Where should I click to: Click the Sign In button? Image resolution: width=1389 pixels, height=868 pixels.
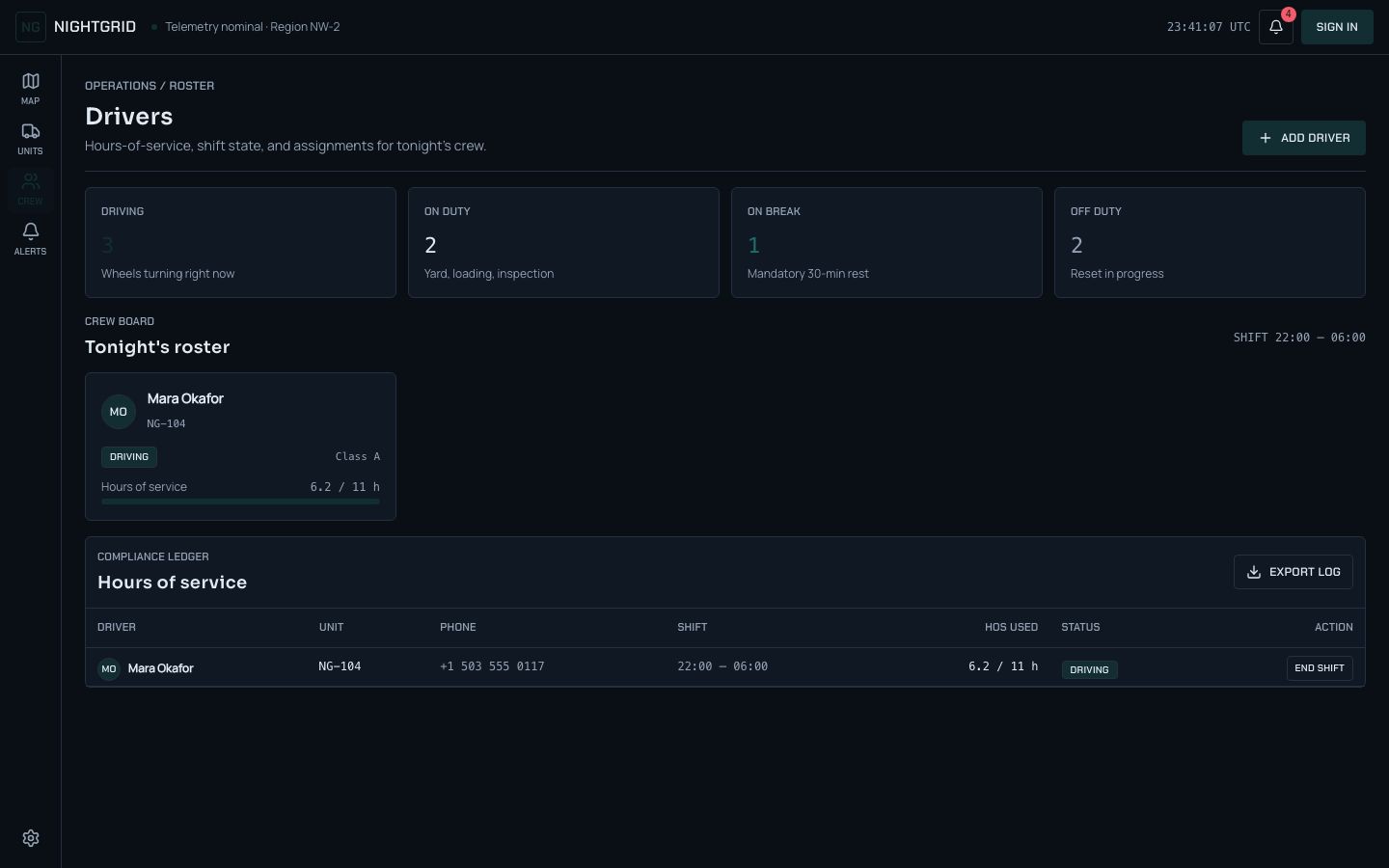1337,27
